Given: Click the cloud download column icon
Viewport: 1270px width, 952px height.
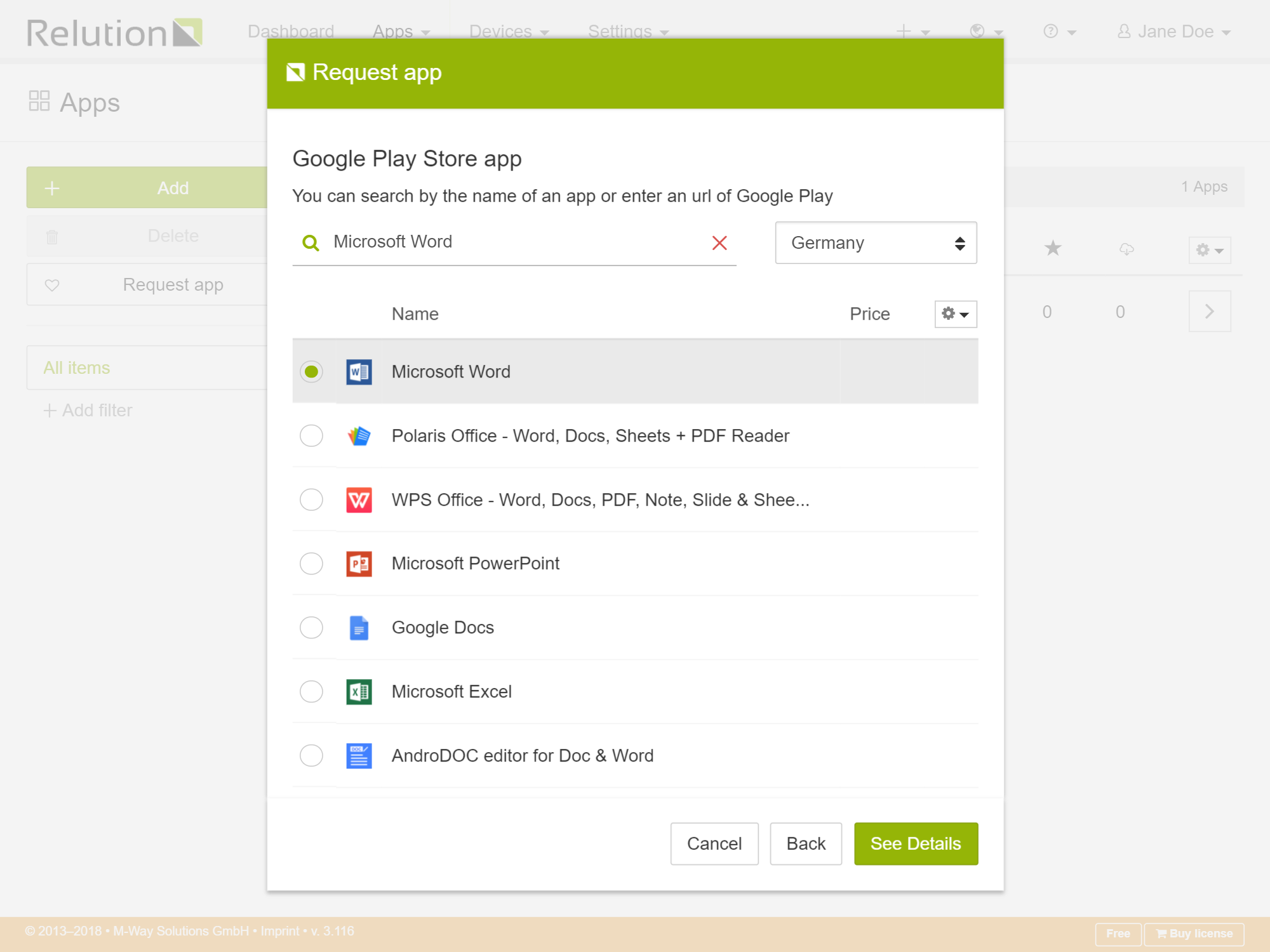Looking at the screenshot, I should pos(1126,249).
